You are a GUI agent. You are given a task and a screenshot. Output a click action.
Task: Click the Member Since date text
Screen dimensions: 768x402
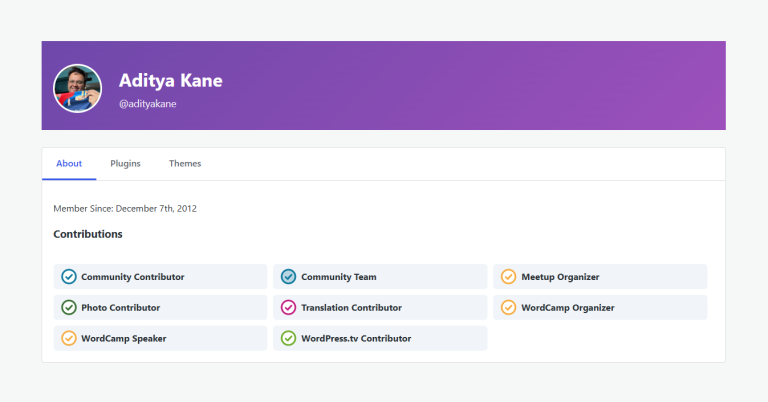[125, 208]
